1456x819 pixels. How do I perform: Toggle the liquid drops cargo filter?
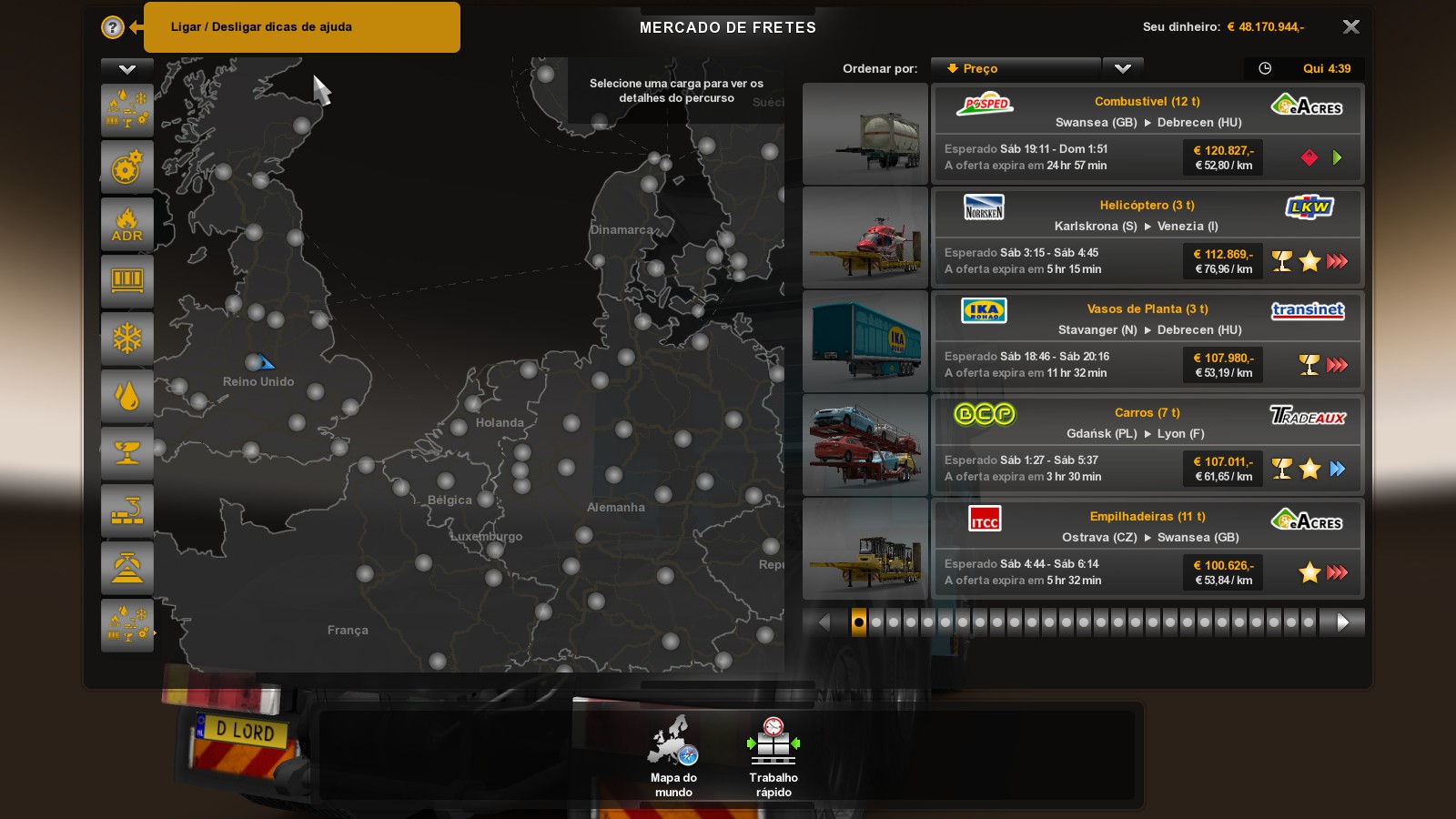tap(127, 396)
